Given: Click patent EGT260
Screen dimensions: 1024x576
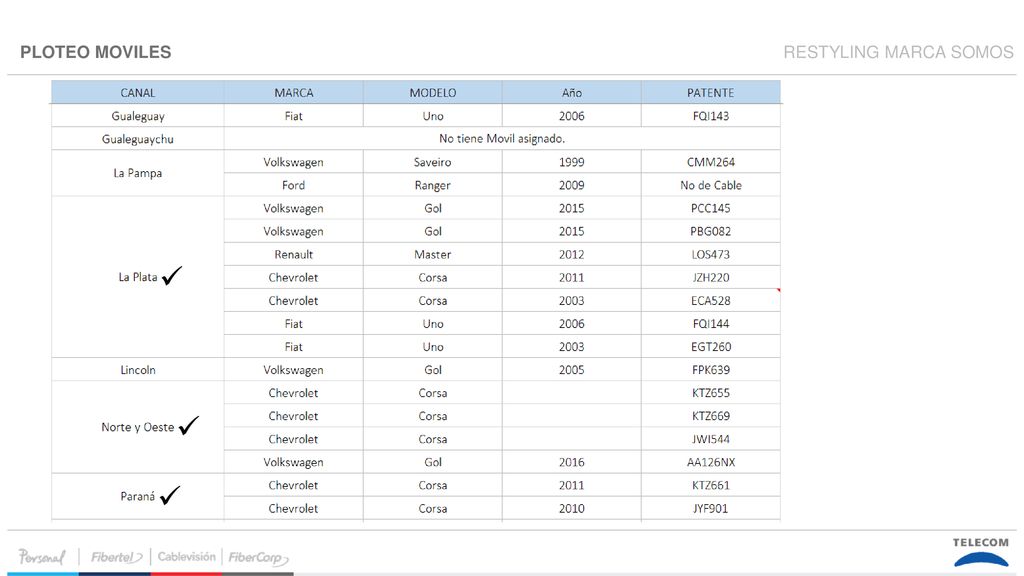Looking at the screenshot, I should [x=711, y=347].
